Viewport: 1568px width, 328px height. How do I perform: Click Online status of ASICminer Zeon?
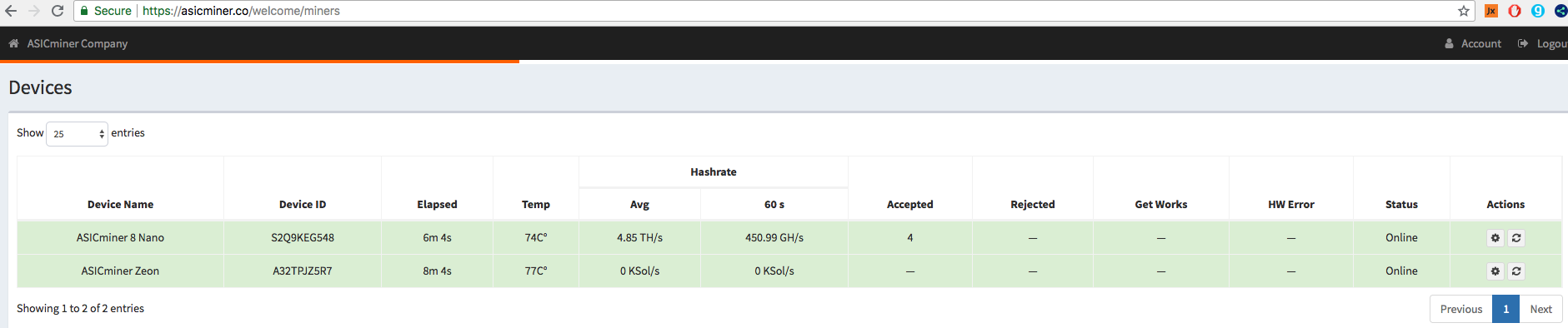click(1401, 271)
